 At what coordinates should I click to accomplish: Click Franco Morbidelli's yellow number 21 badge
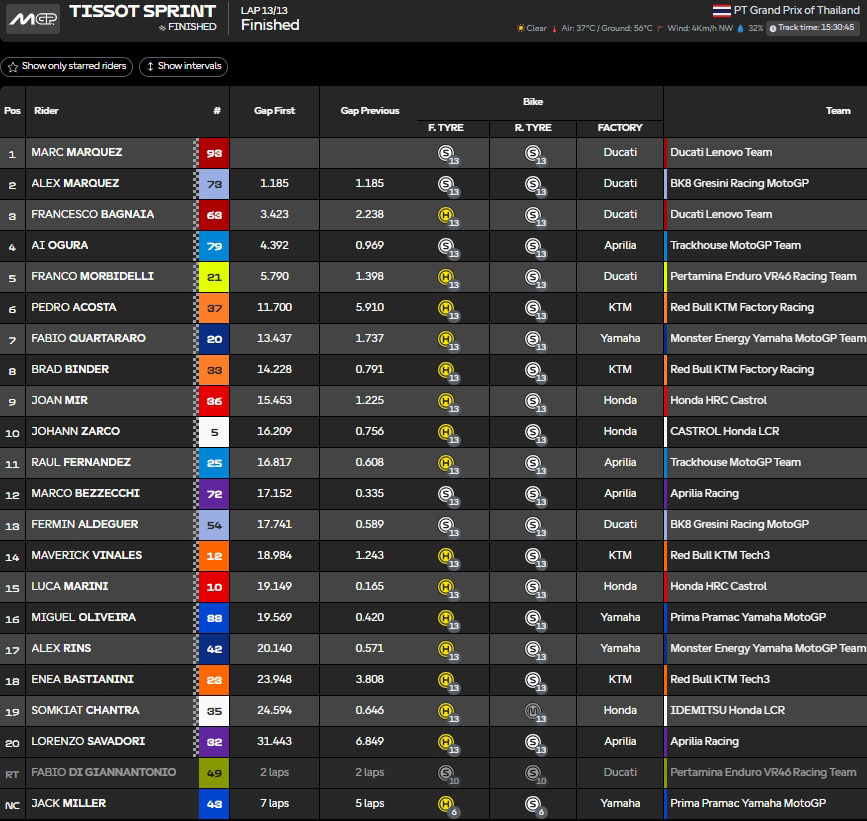(214, 277)
